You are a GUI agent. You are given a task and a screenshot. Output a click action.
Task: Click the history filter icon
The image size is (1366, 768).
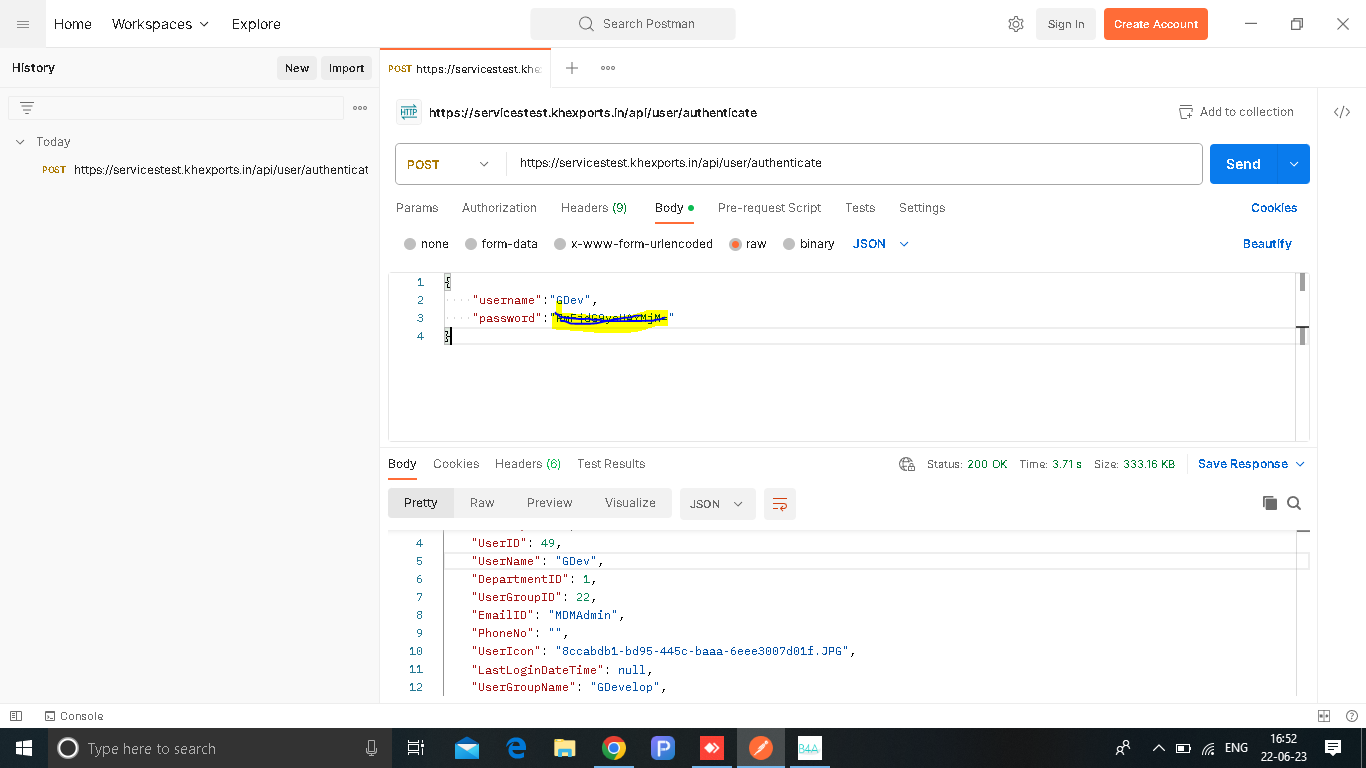(x=27, y=108)
